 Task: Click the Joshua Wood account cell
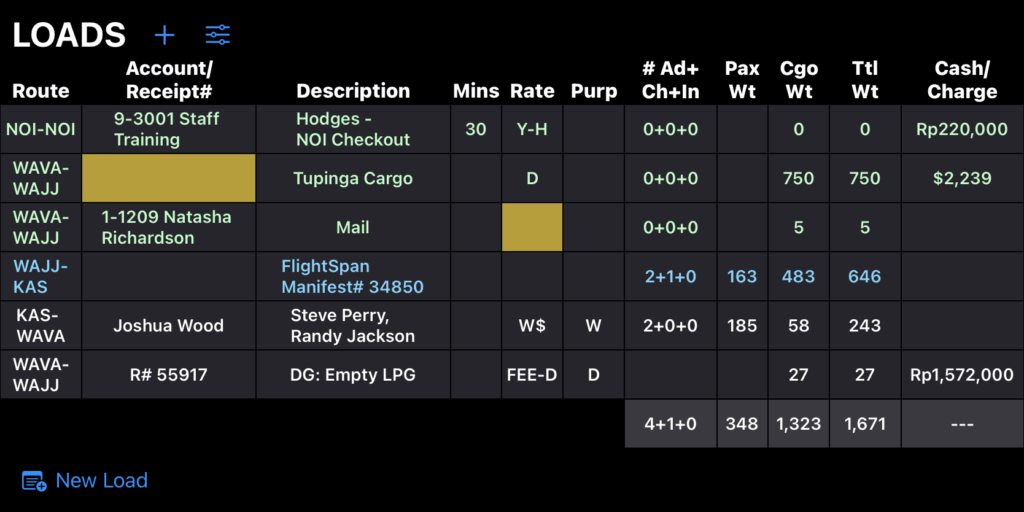point(168,325)
